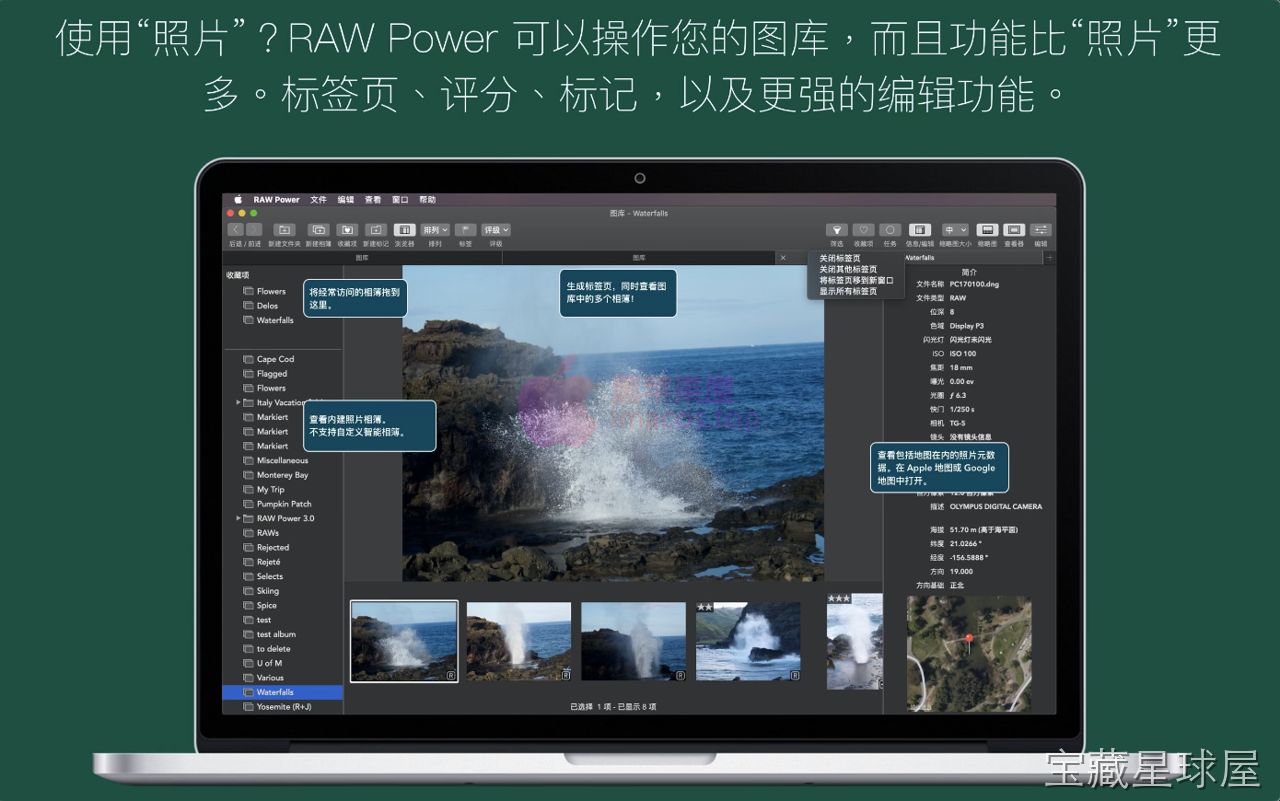Click the OLYMPUS DIGITAL CAMERA description value

[x=995, y=507]
